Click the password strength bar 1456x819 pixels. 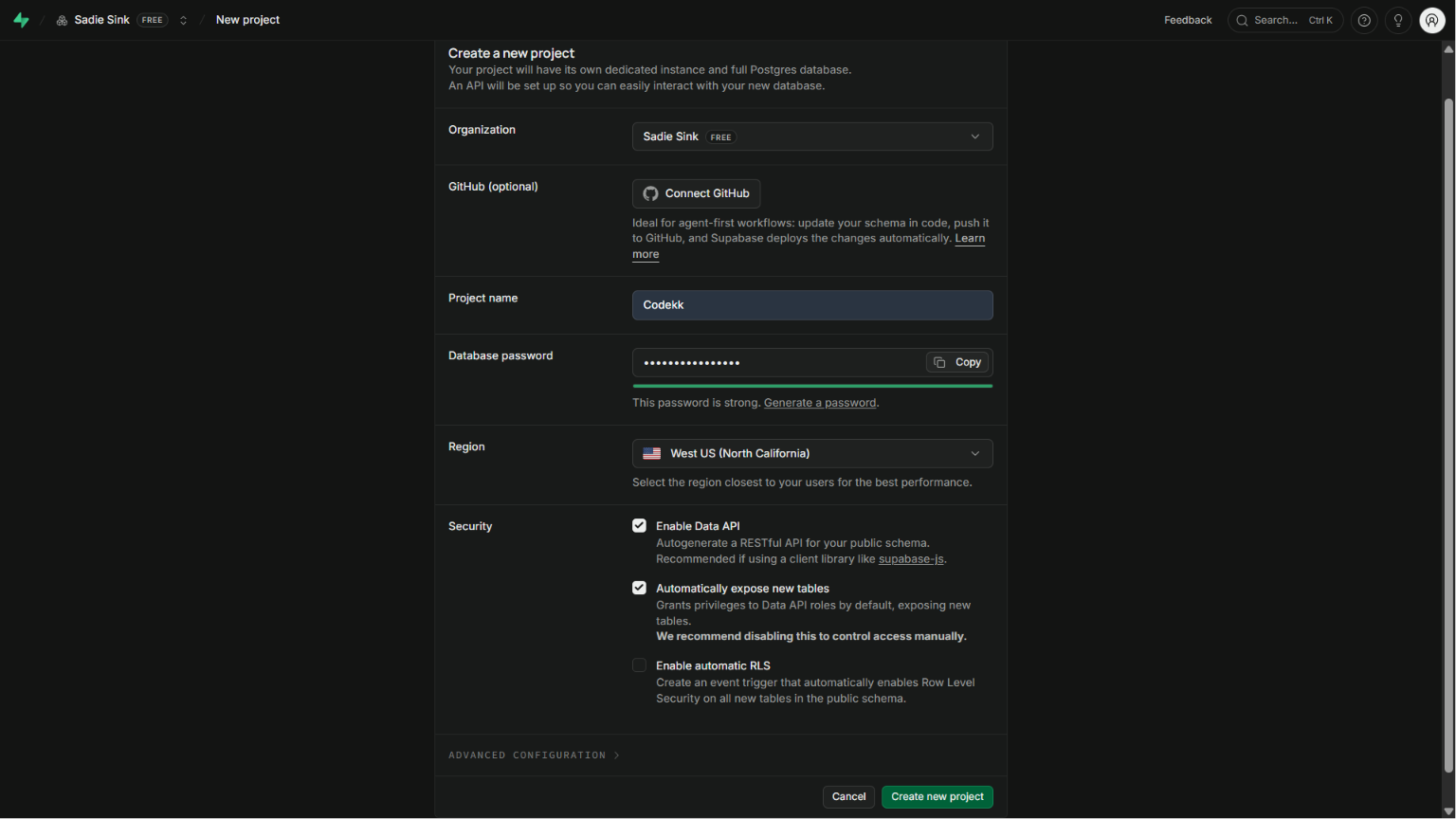(812, 386)
